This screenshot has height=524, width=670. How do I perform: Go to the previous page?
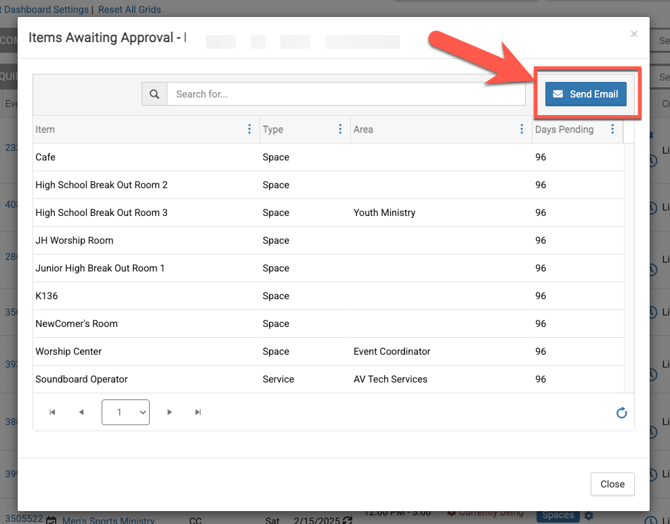click(81, 412)
